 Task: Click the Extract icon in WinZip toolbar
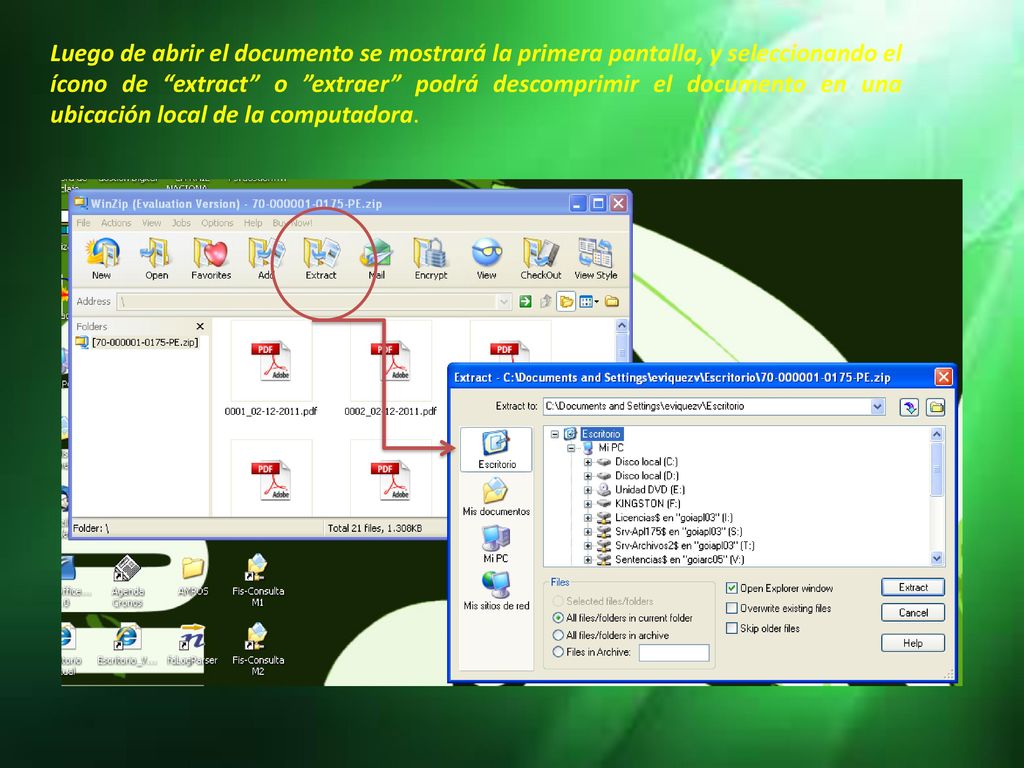point(321,259)
